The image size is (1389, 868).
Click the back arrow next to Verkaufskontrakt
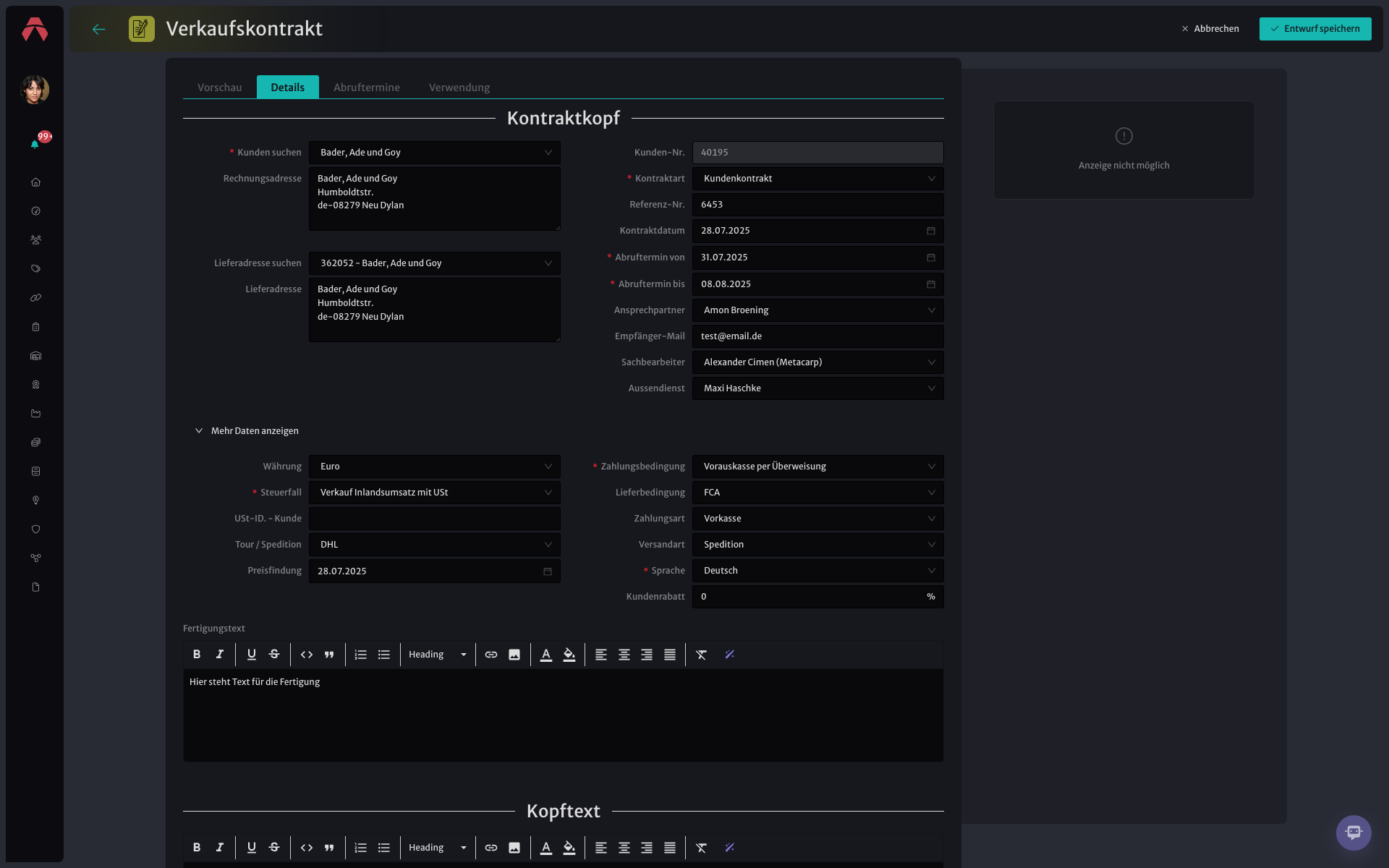[99, 29]
